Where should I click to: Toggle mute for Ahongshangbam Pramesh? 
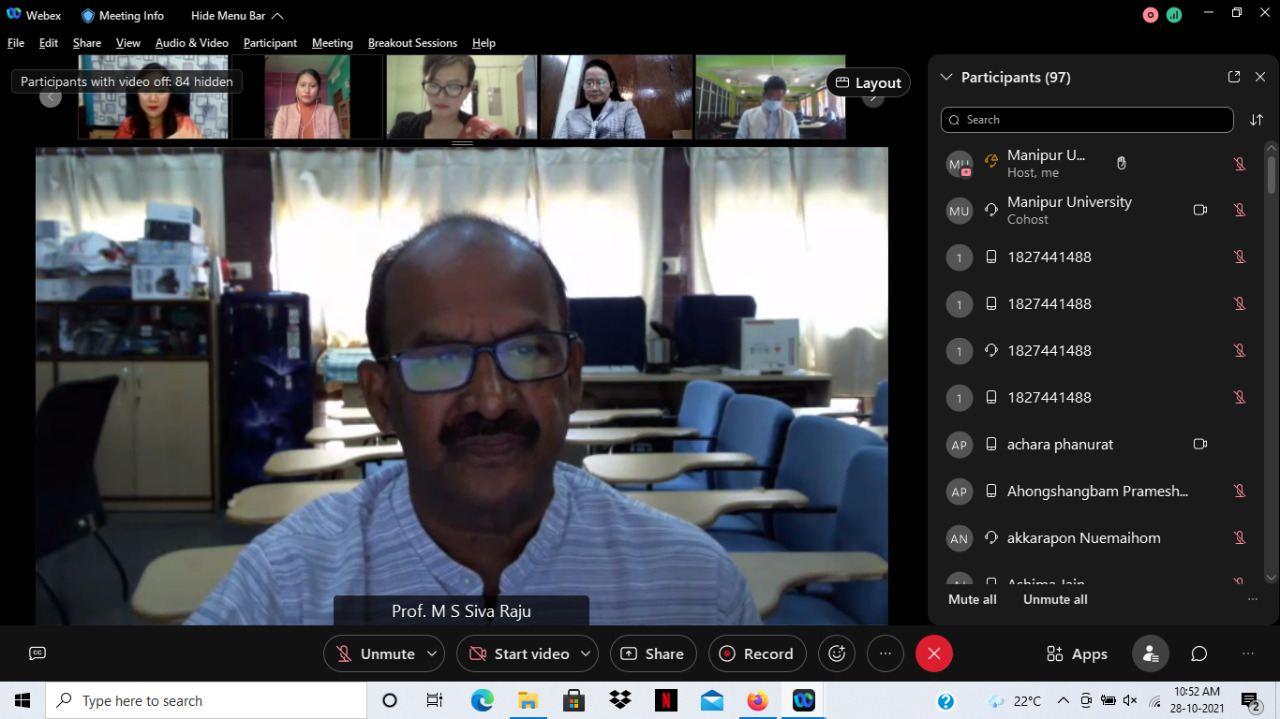click(x=1239, y=491)
